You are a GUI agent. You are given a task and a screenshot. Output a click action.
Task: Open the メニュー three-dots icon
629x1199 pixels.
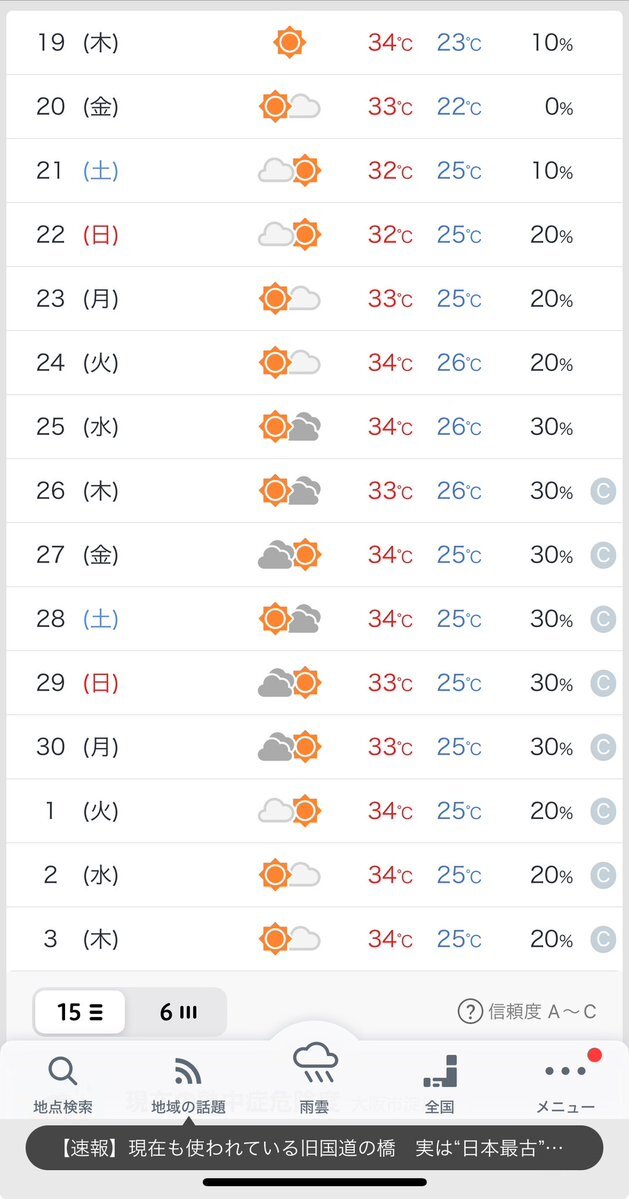pyautogui.click(x=565, y=1071)
